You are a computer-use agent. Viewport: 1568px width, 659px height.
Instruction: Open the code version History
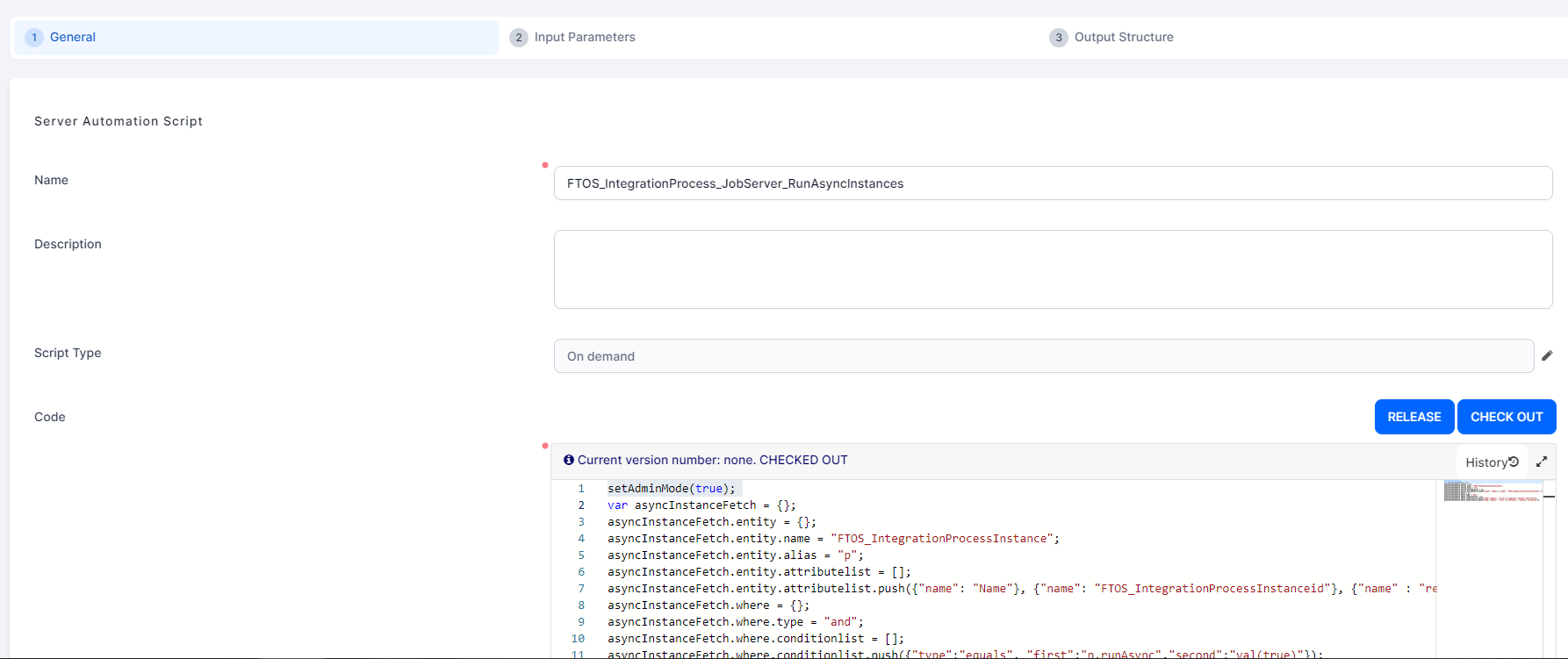pos(1491,462)
